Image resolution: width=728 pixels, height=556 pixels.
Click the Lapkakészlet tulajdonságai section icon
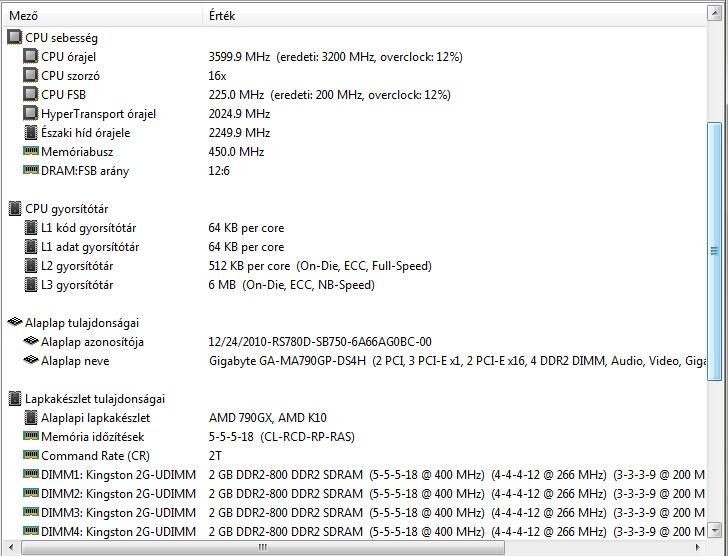click(15, 399)
